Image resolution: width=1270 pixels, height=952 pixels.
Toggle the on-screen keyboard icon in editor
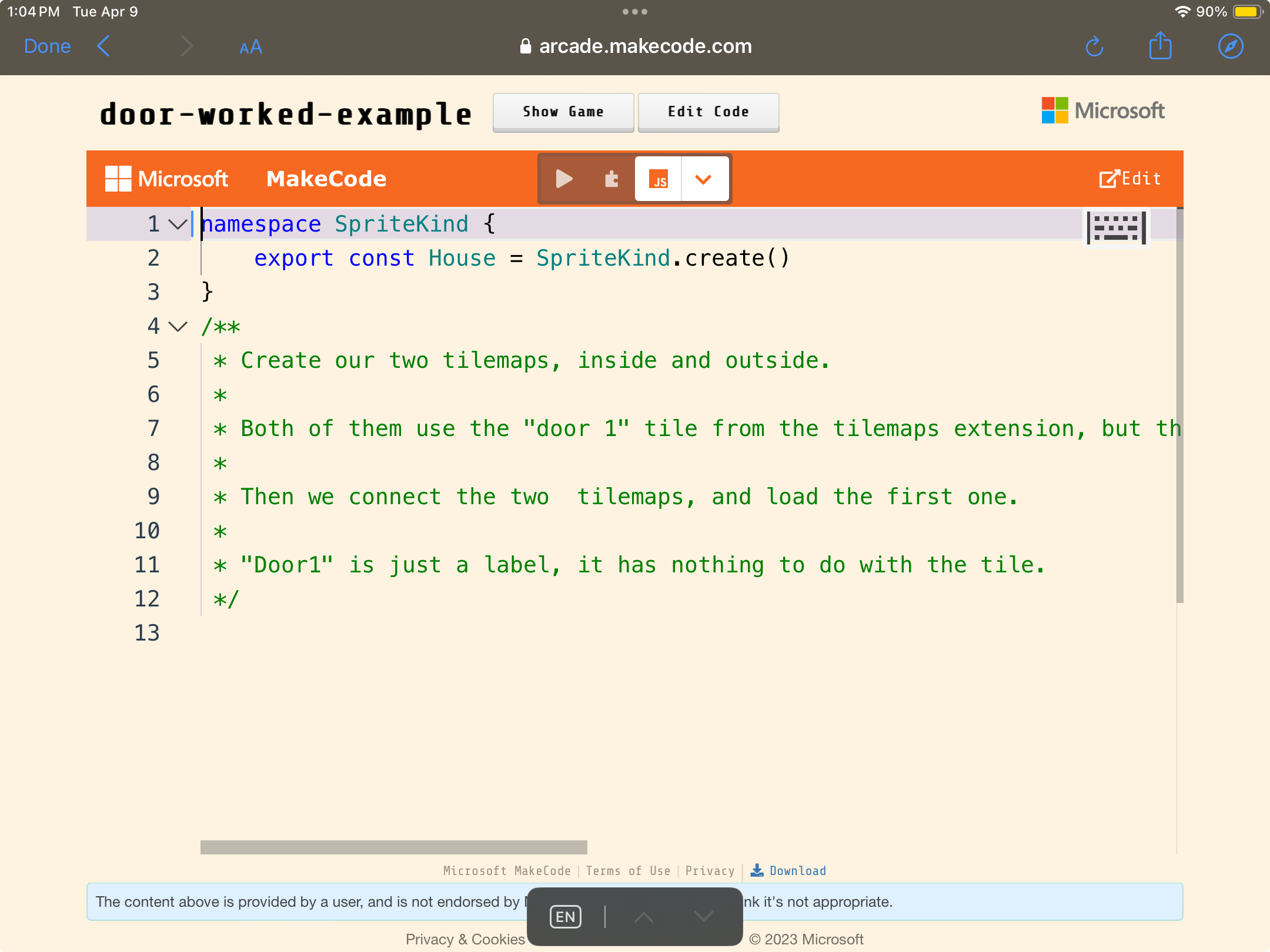1116,228
